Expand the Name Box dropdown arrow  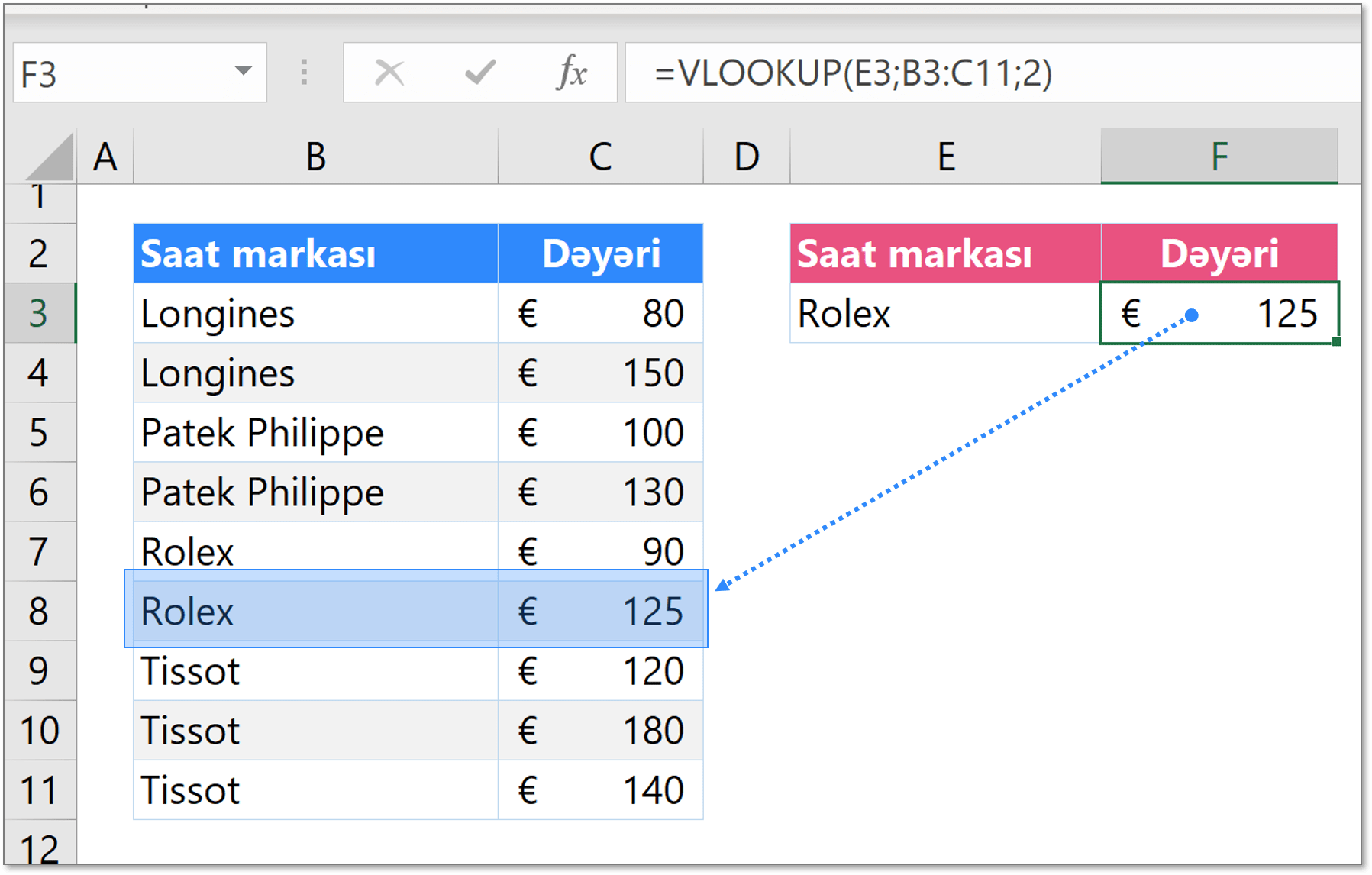coord(244,72)
